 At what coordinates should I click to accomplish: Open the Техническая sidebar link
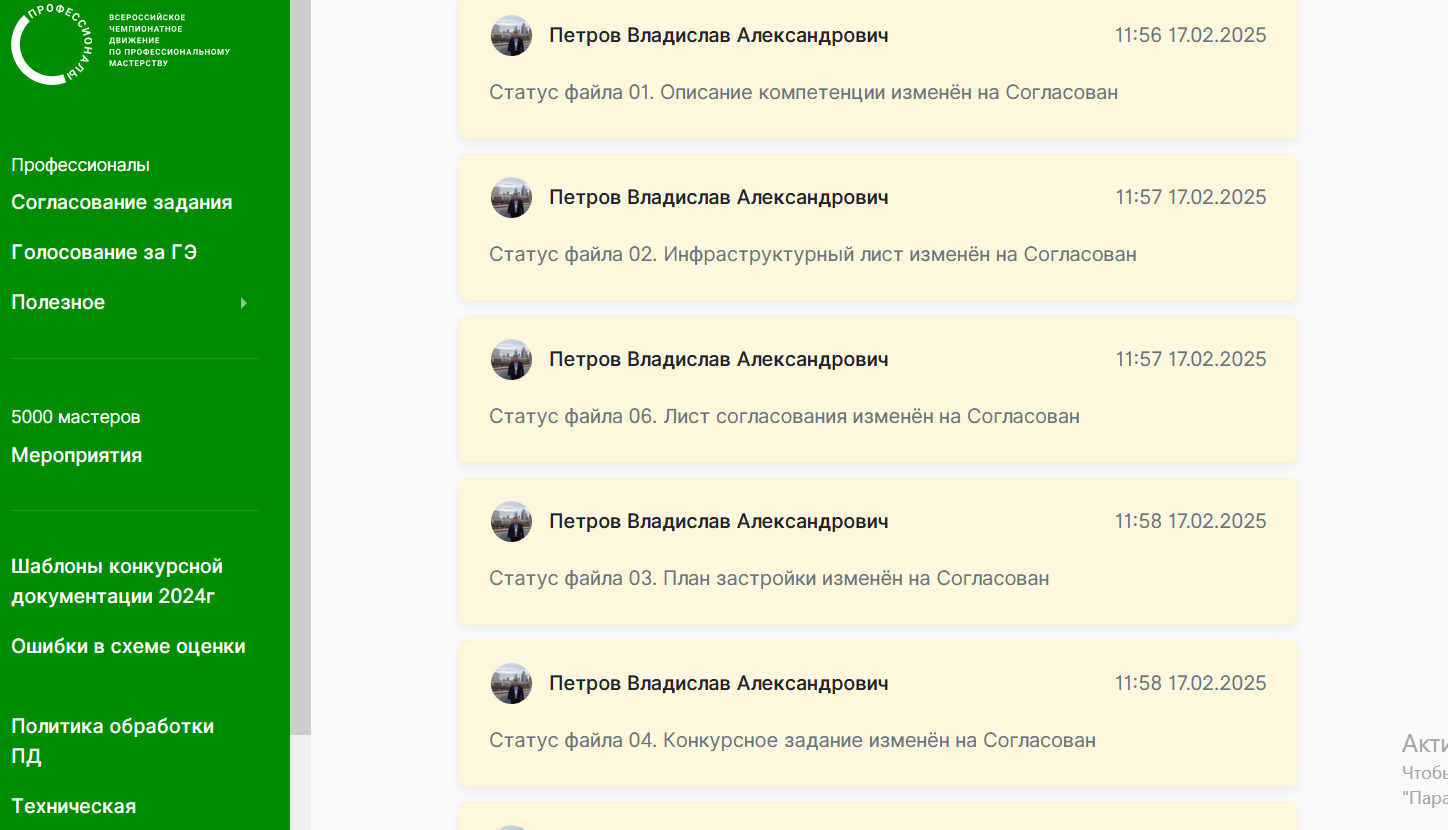tap(74, 807)
